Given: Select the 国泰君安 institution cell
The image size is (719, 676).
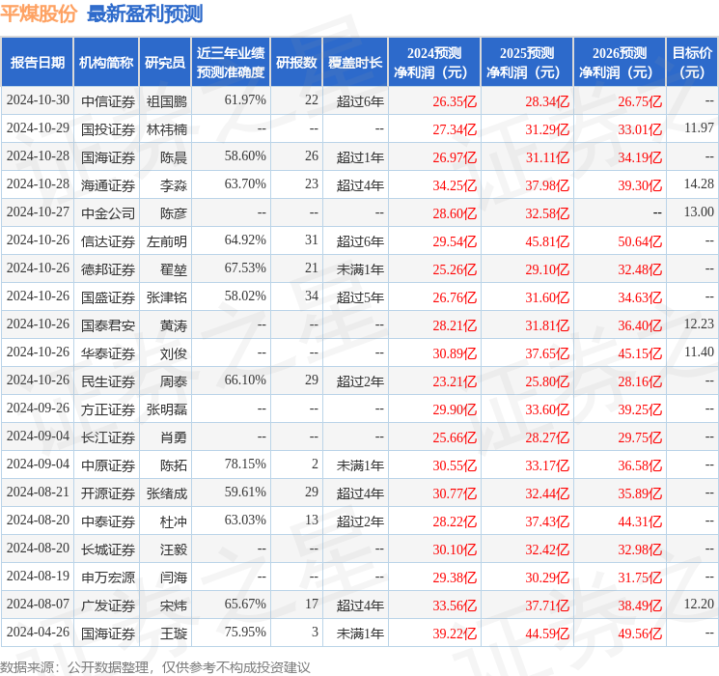Looking at the screenshot, I should (108, 325).
